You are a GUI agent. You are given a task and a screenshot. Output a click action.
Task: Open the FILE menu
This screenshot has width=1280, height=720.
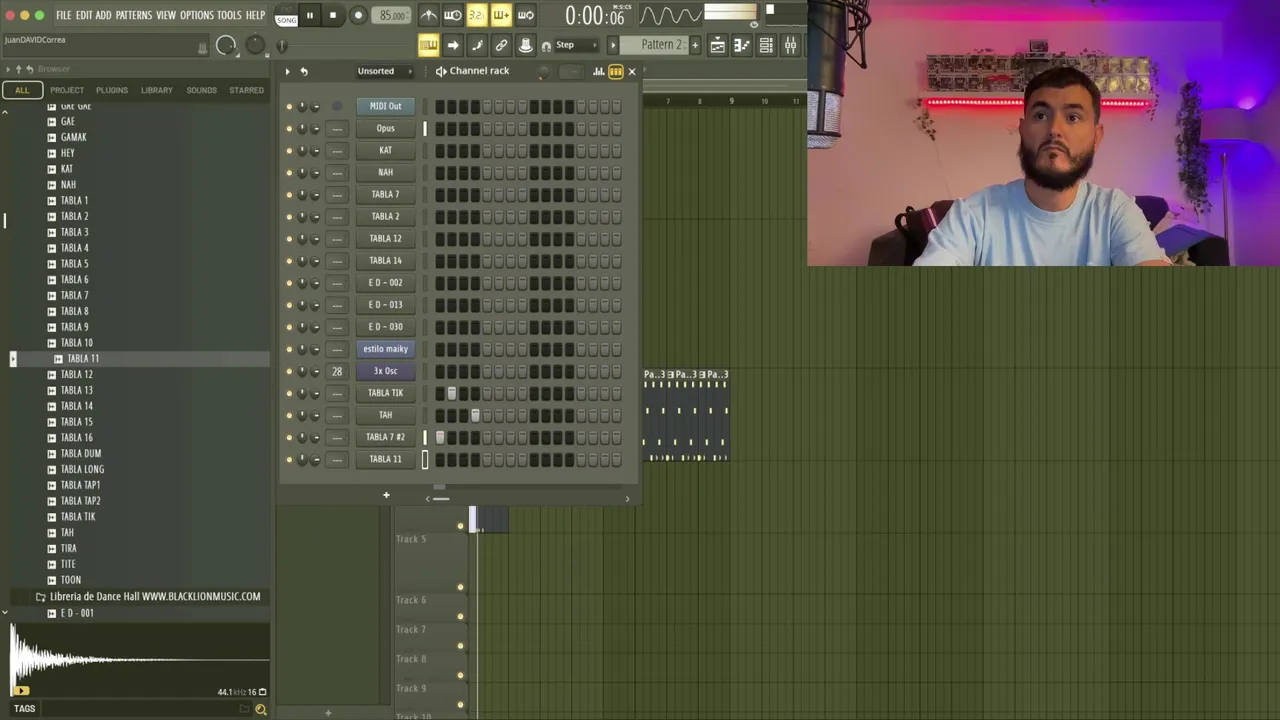(x=63, y=15)
